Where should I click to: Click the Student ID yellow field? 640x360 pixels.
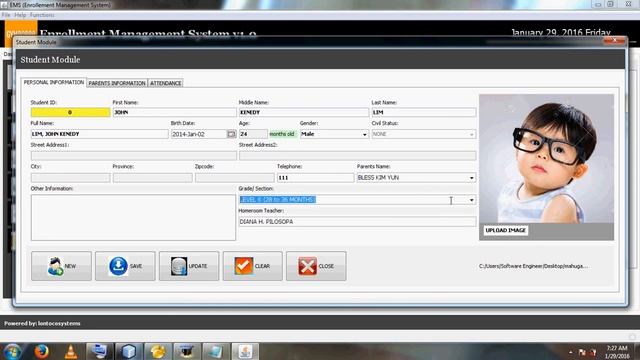[70, 112]
